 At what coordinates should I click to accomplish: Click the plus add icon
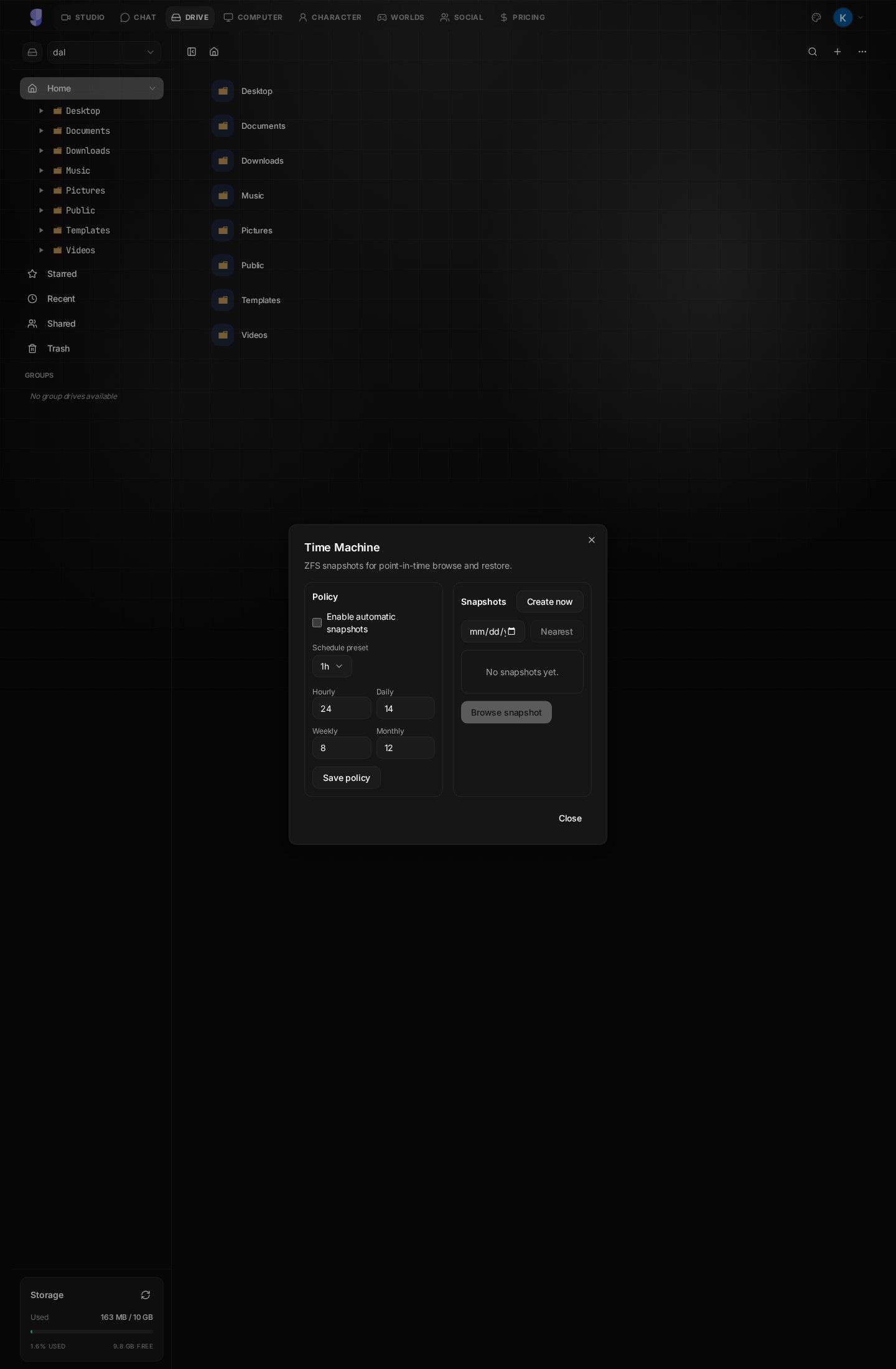[x=838, y=52]
